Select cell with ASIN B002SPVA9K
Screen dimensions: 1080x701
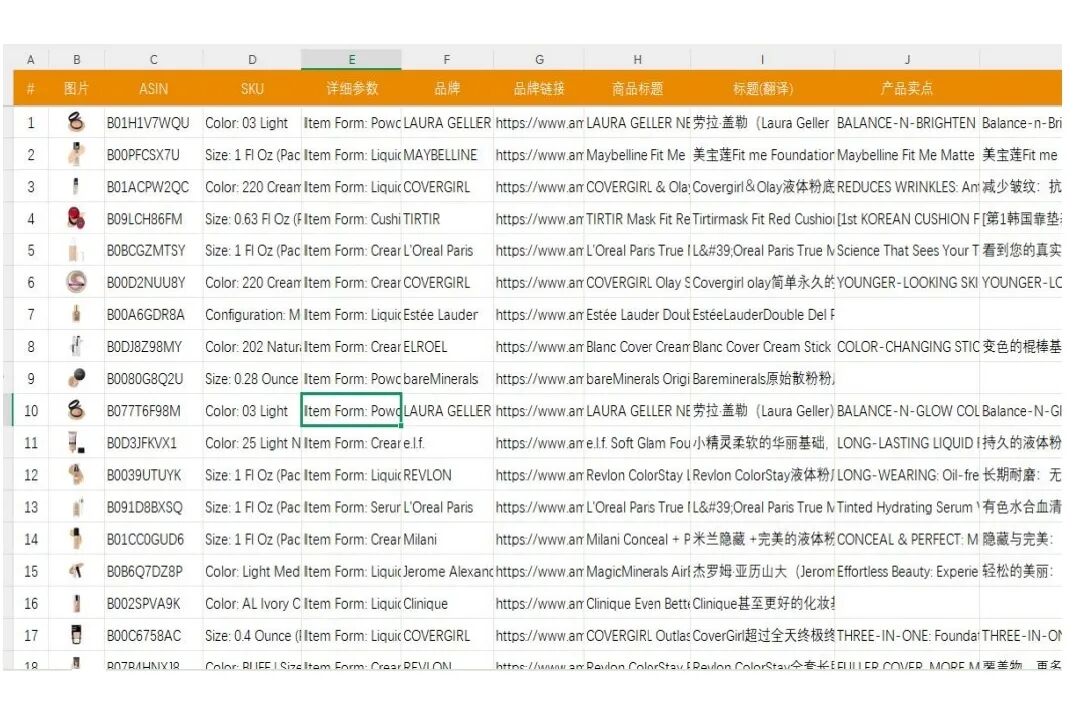[x=154, y=603]
